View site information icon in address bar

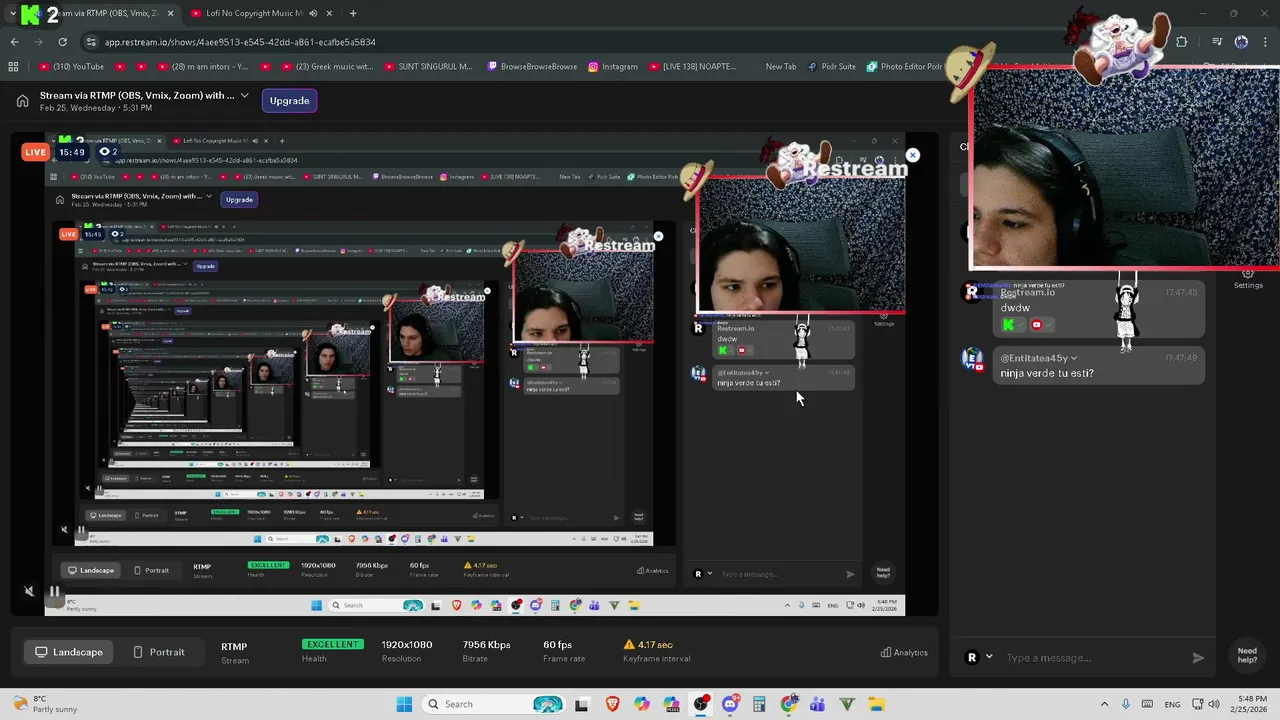(92, 42)
